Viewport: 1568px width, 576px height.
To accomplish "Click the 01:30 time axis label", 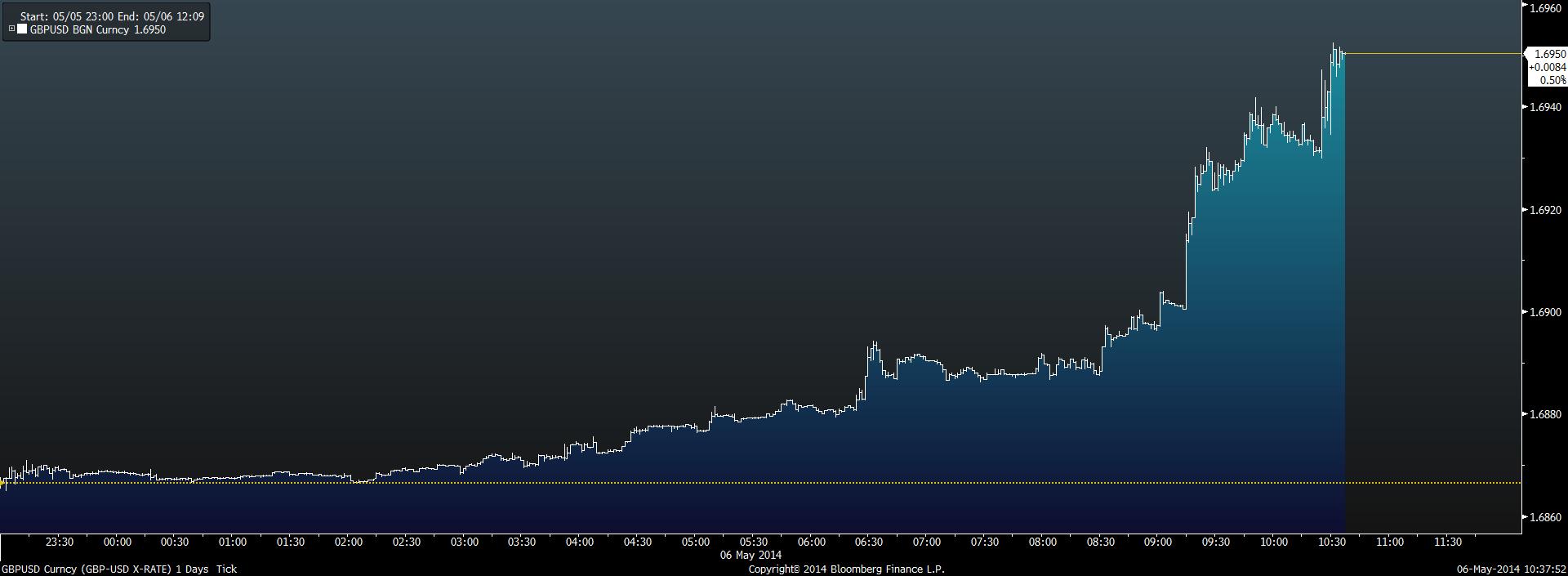I will [x=291, y=542].
